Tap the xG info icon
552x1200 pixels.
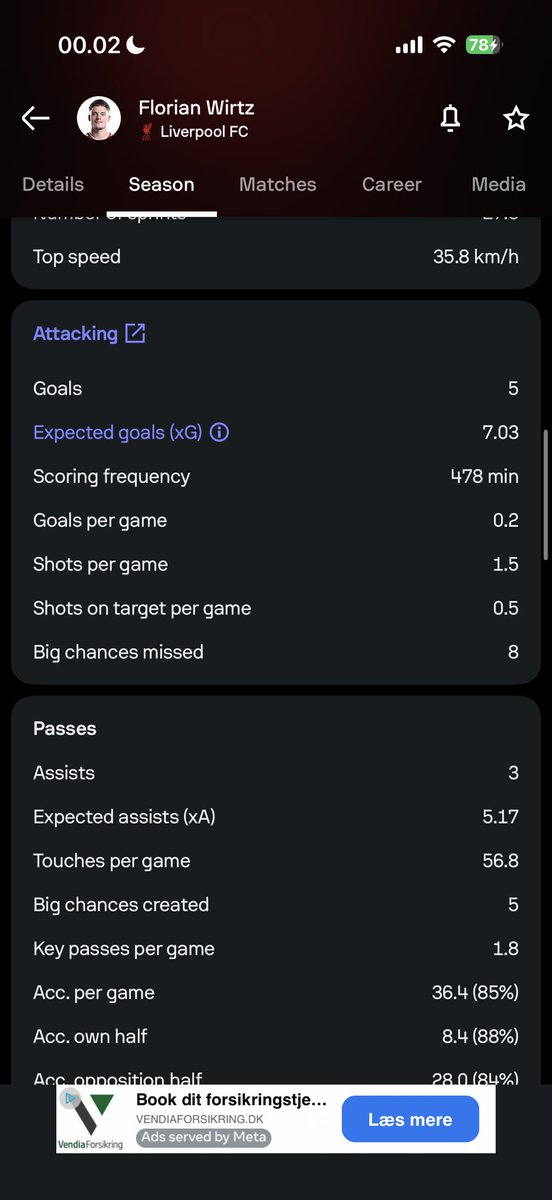tap(219, 433)
